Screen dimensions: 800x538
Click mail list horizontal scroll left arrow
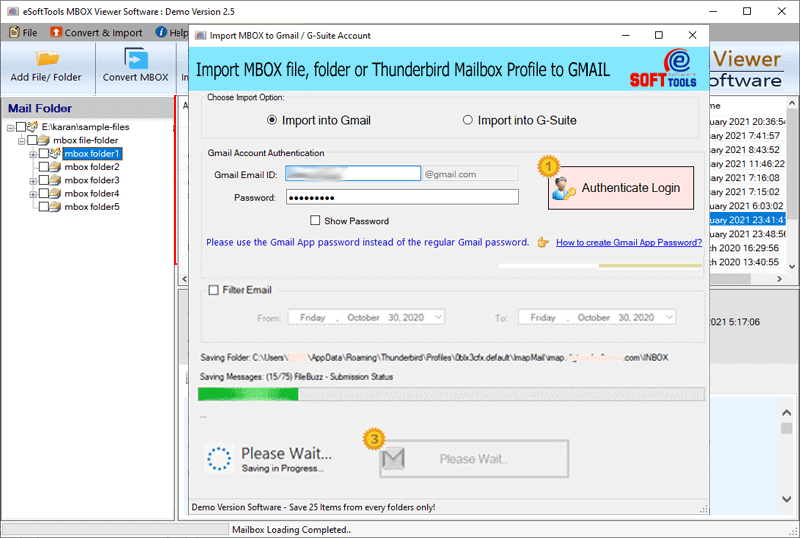184,279
